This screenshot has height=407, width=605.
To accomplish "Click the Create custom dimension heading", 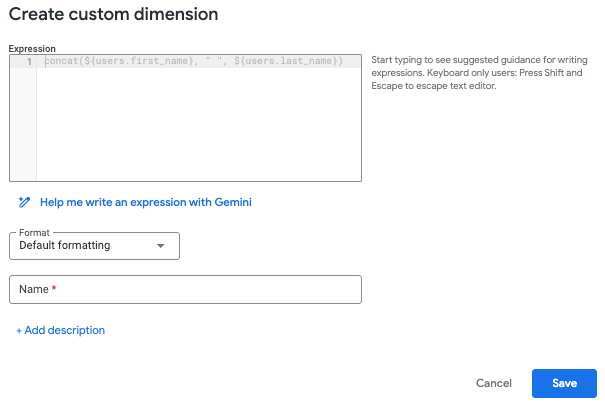I will (x=113, y=14).
